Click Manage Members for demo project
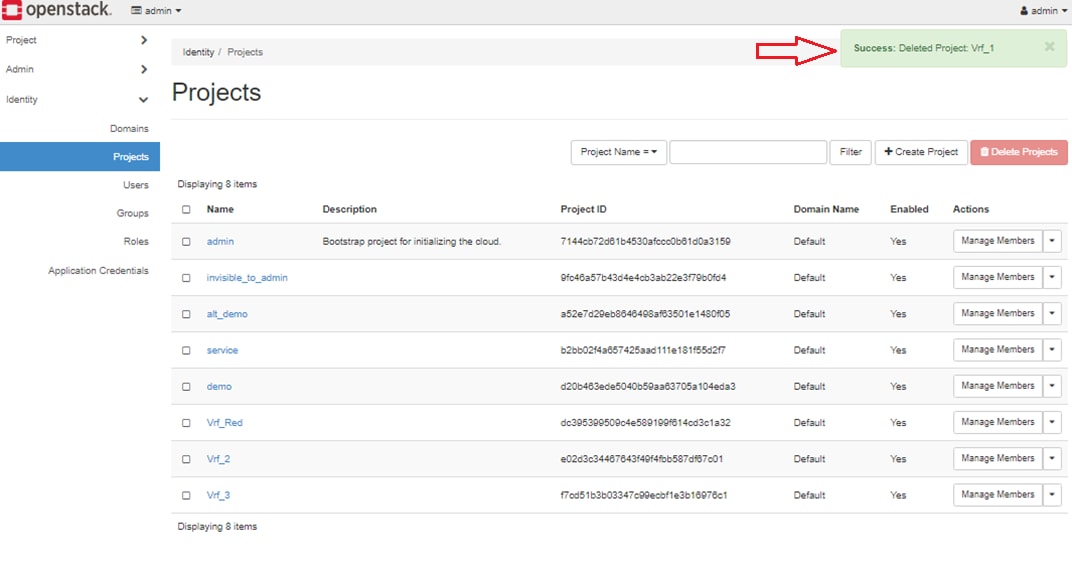This screenshot has height=566, width=1072. coord(997,386)
